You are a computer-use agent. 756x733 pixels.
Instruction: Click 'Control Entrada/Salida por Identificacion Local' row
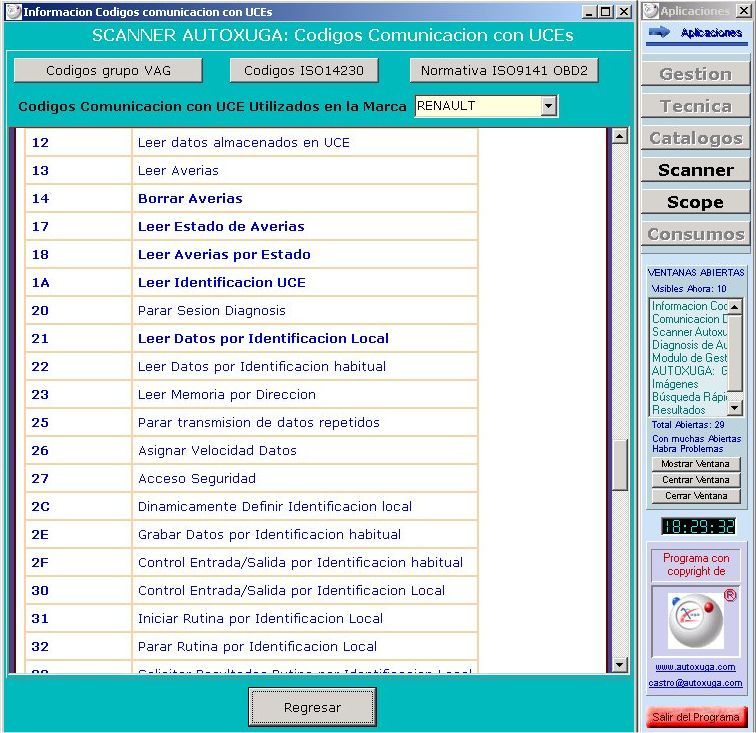[x=251, y=590]
